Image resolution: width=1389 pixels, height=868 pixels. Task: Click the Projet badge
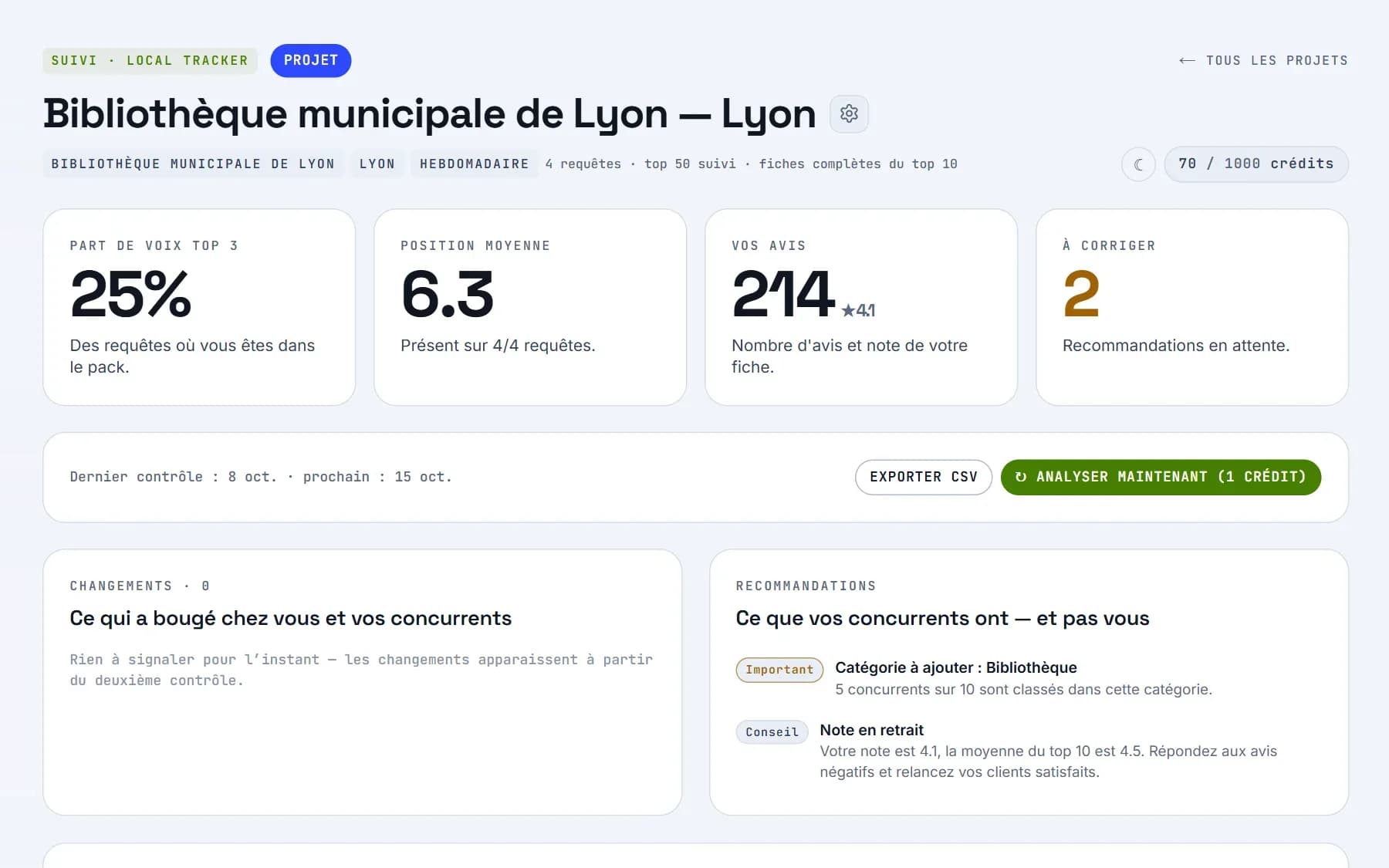(311, 60)
